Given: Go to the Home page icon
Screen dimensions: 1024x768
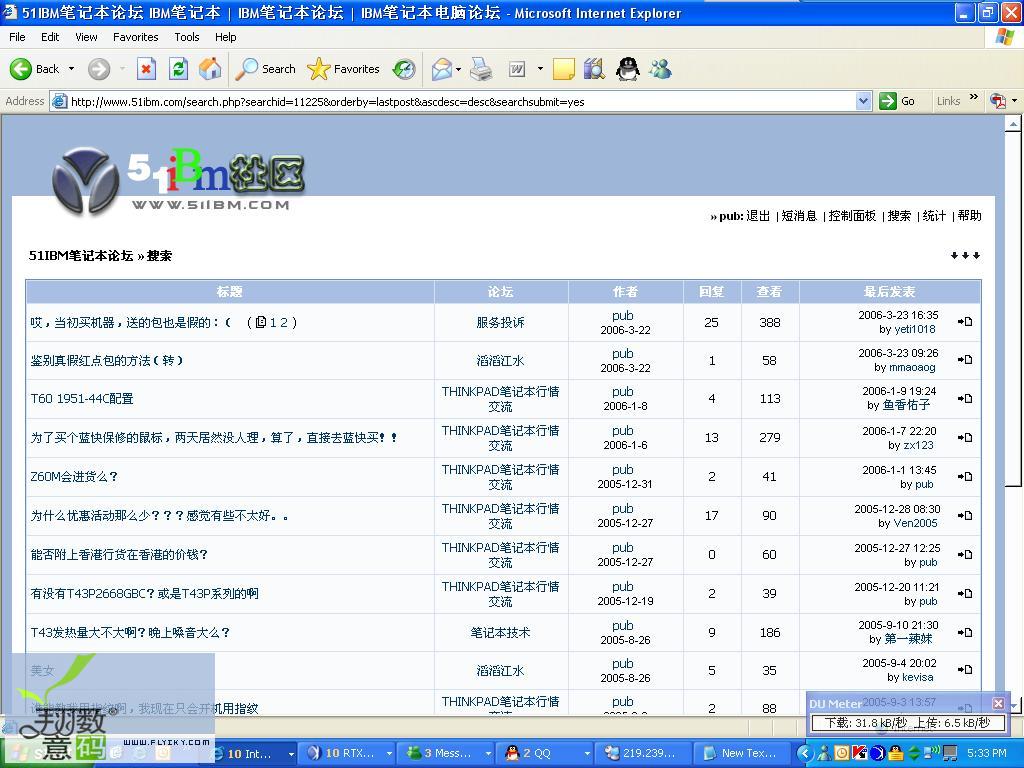Looking at the screenshot, I should [210, 69].
